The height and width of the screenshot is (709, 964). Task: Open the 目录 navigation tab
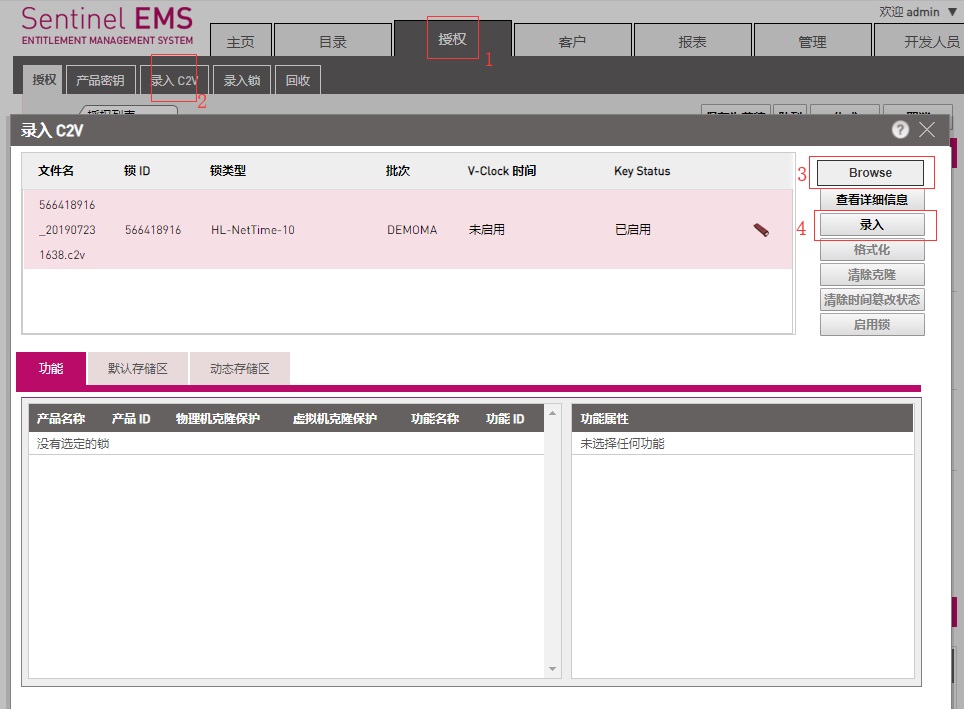pos(332,42)
